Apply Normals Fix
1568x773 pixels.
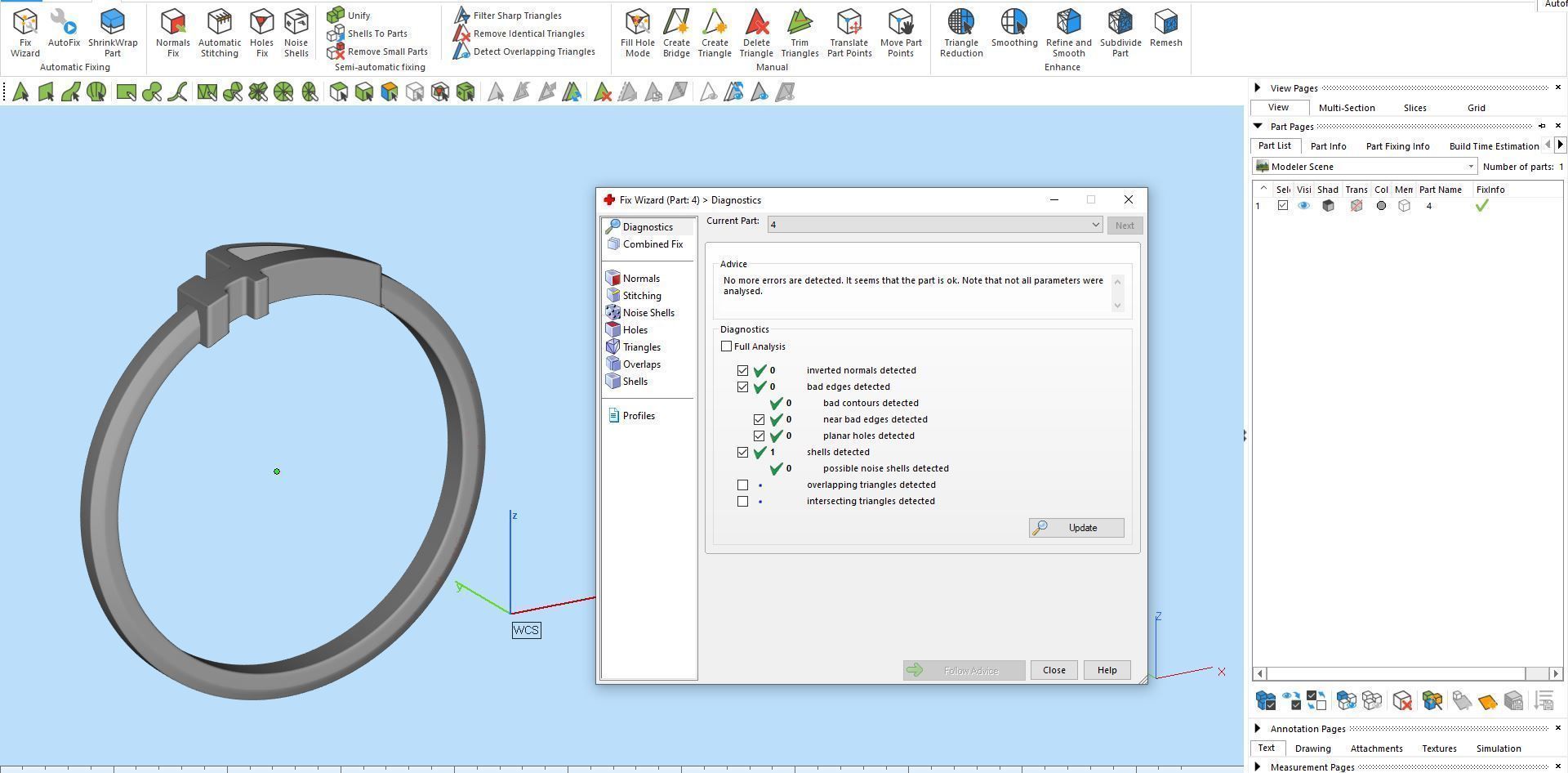click(x=172, y=33)
